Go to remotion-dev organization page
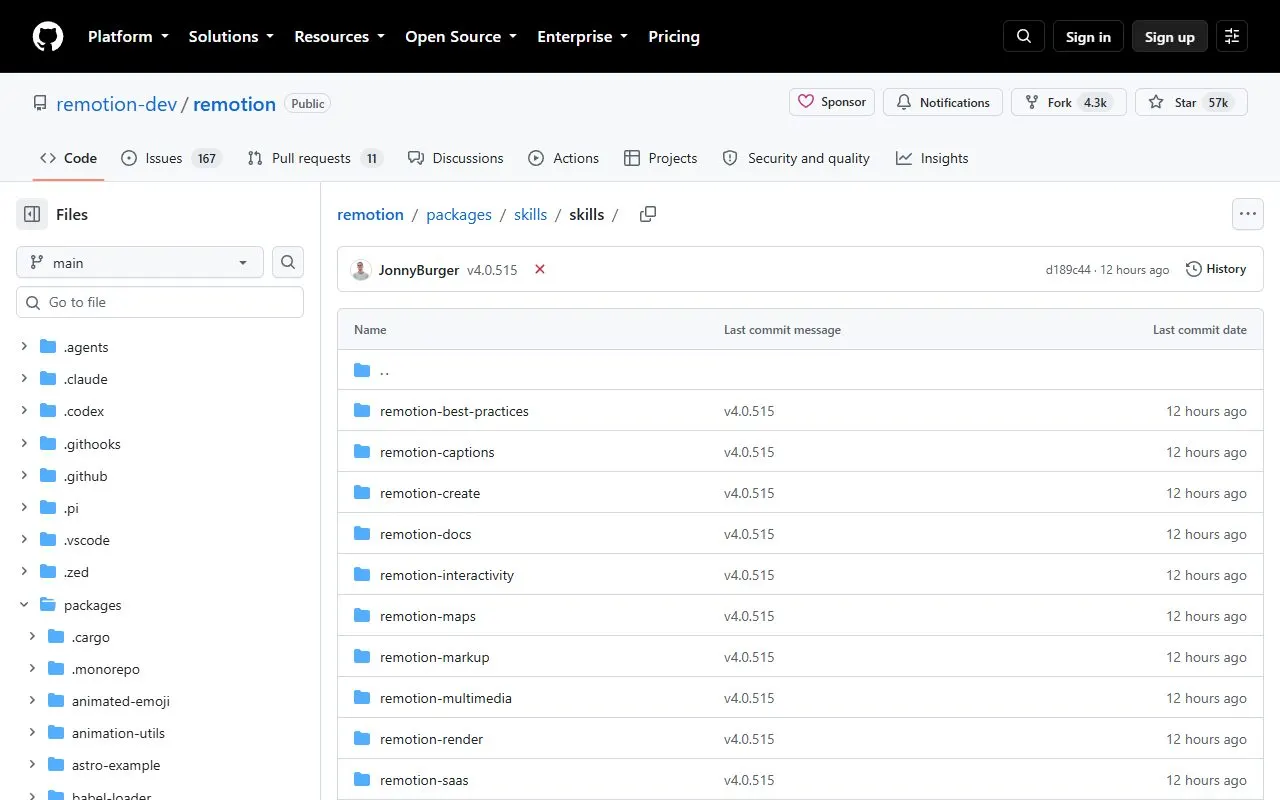This screenshot has height=800, width=1280. click(117, 104)
